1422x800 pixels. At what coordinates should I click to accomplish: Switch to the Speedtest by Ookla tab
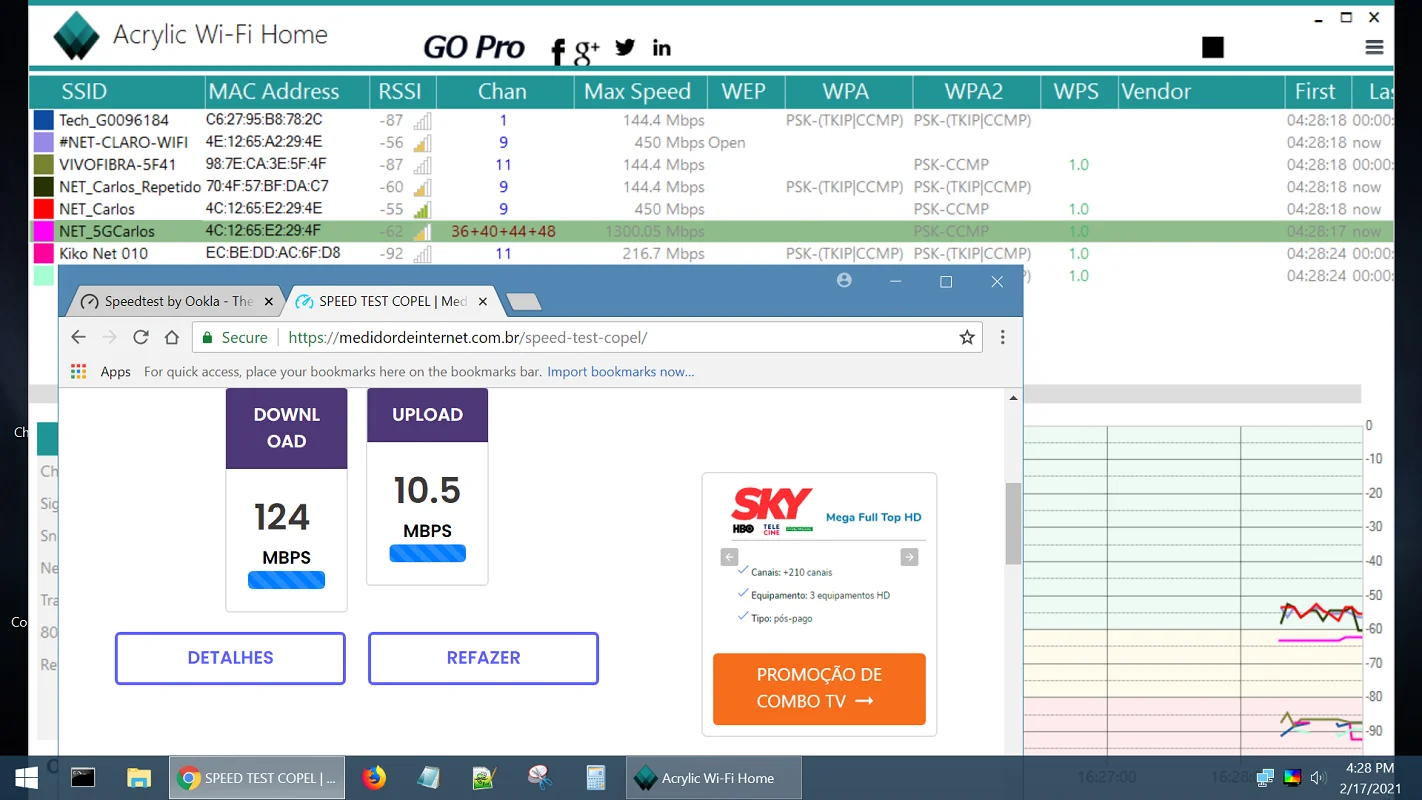point(177,301)
